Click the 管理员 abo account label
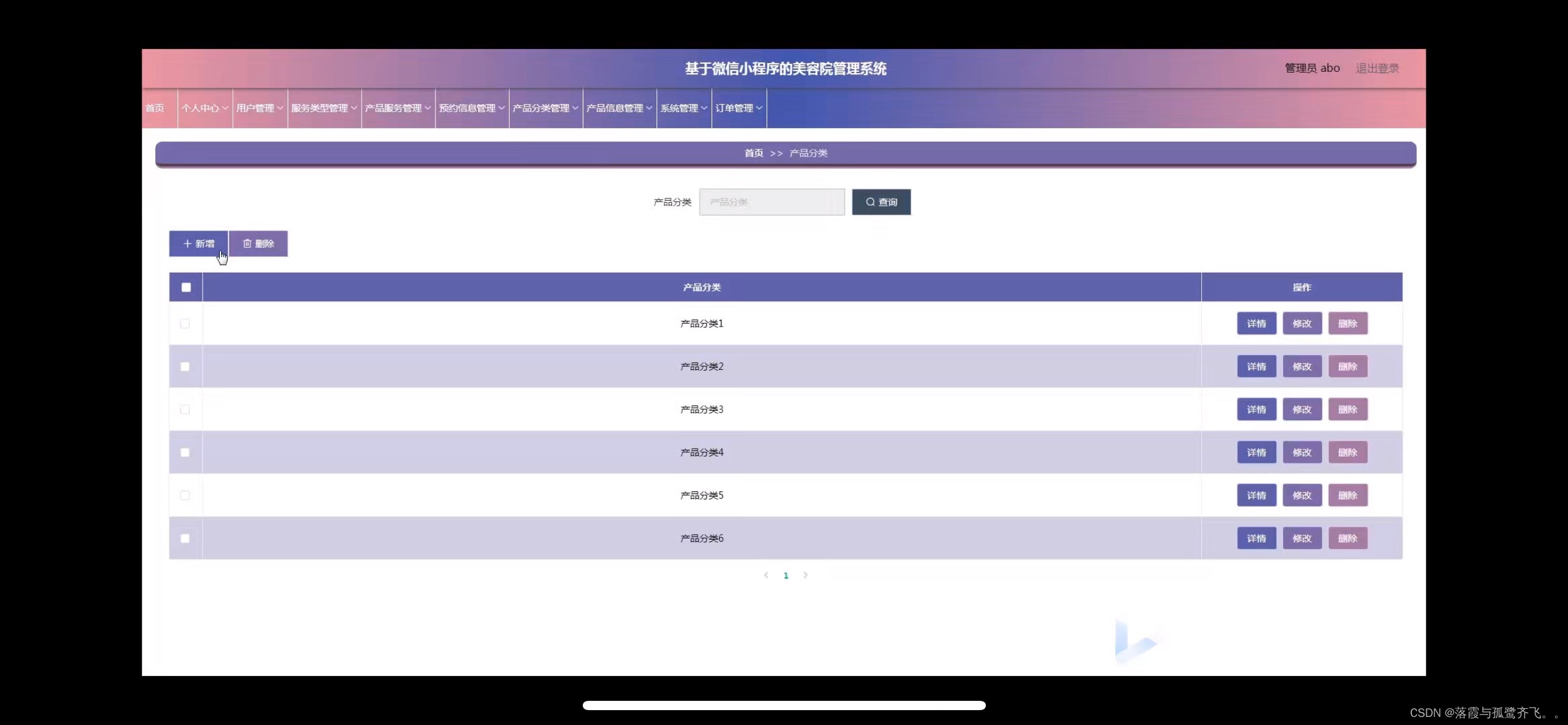 click(x=1312, y=68)
